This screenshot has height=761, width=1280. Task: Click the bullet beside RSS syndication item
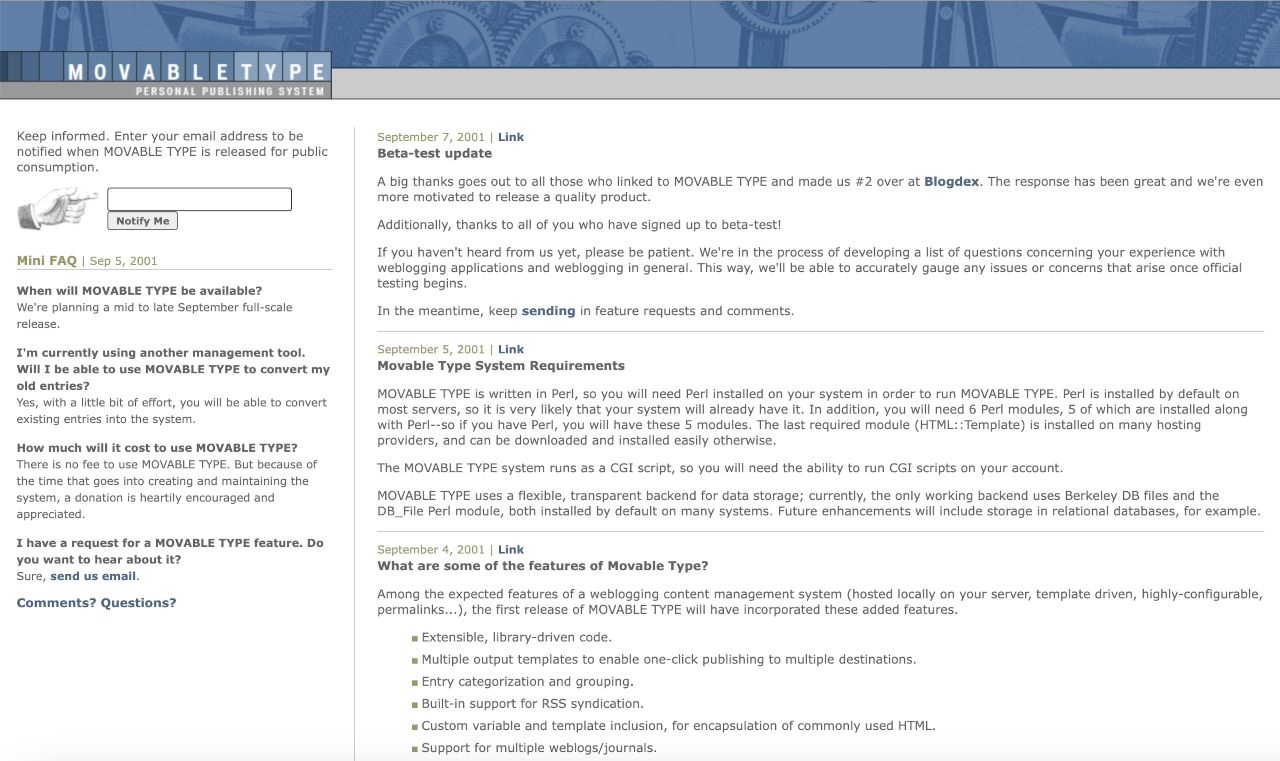click(x=415, y=704)
